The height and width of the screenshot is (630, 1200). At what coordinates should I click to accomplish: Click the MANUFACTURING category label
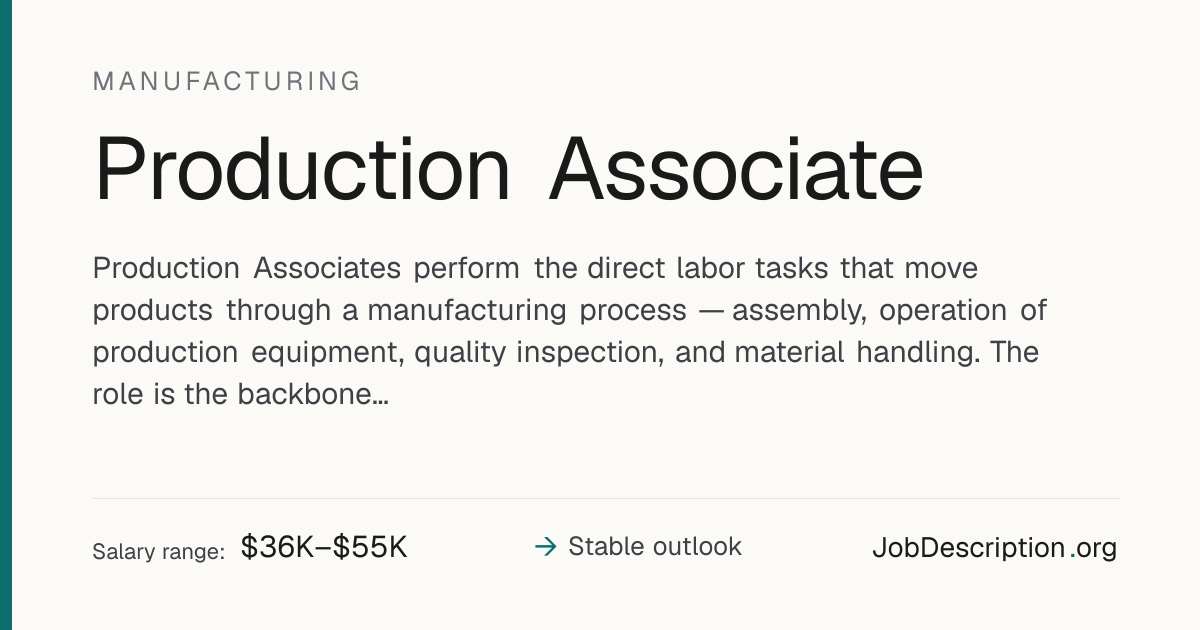[227, 82]
